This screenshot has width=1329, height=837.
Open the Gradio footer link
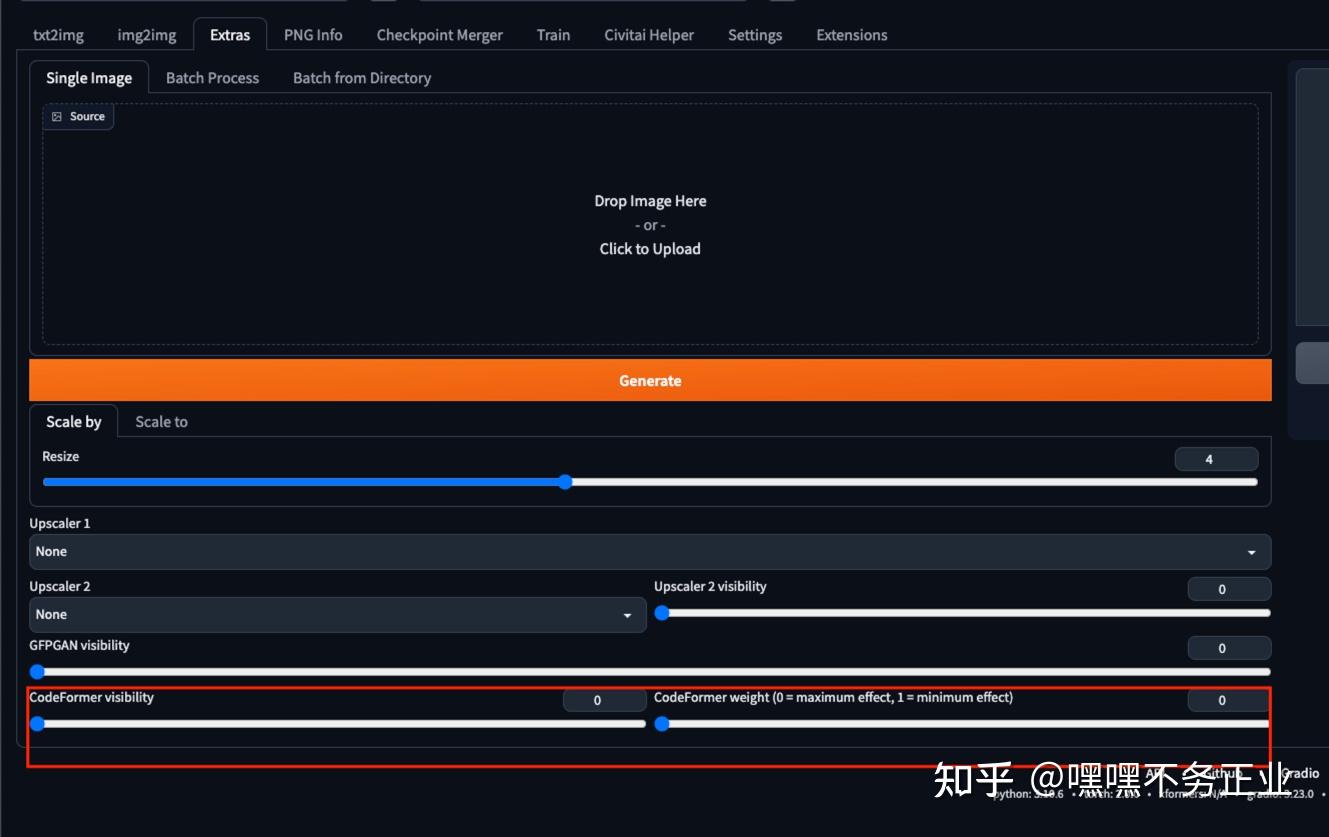pyautogui.click(x=1300, y=773)
